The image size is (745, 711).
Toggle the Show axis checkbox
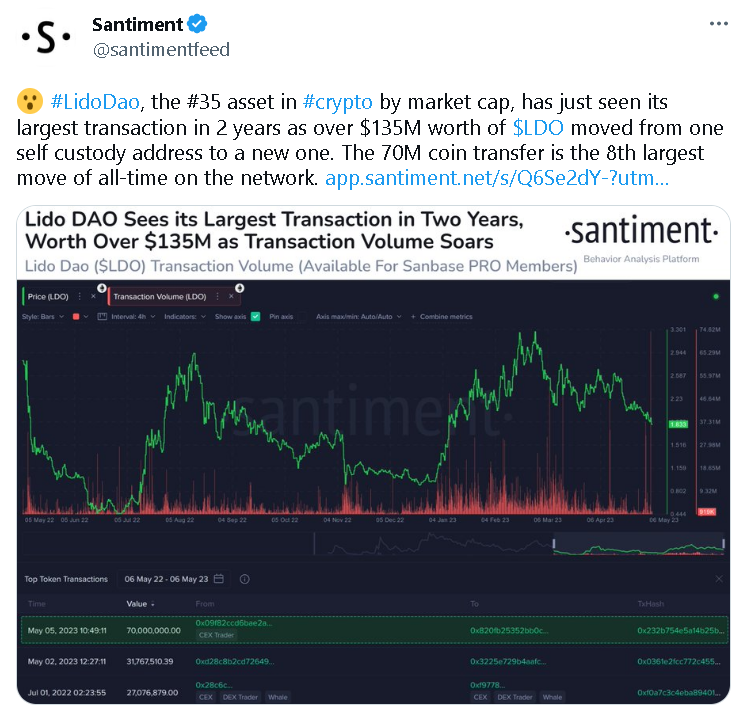(x=256, y=317)
